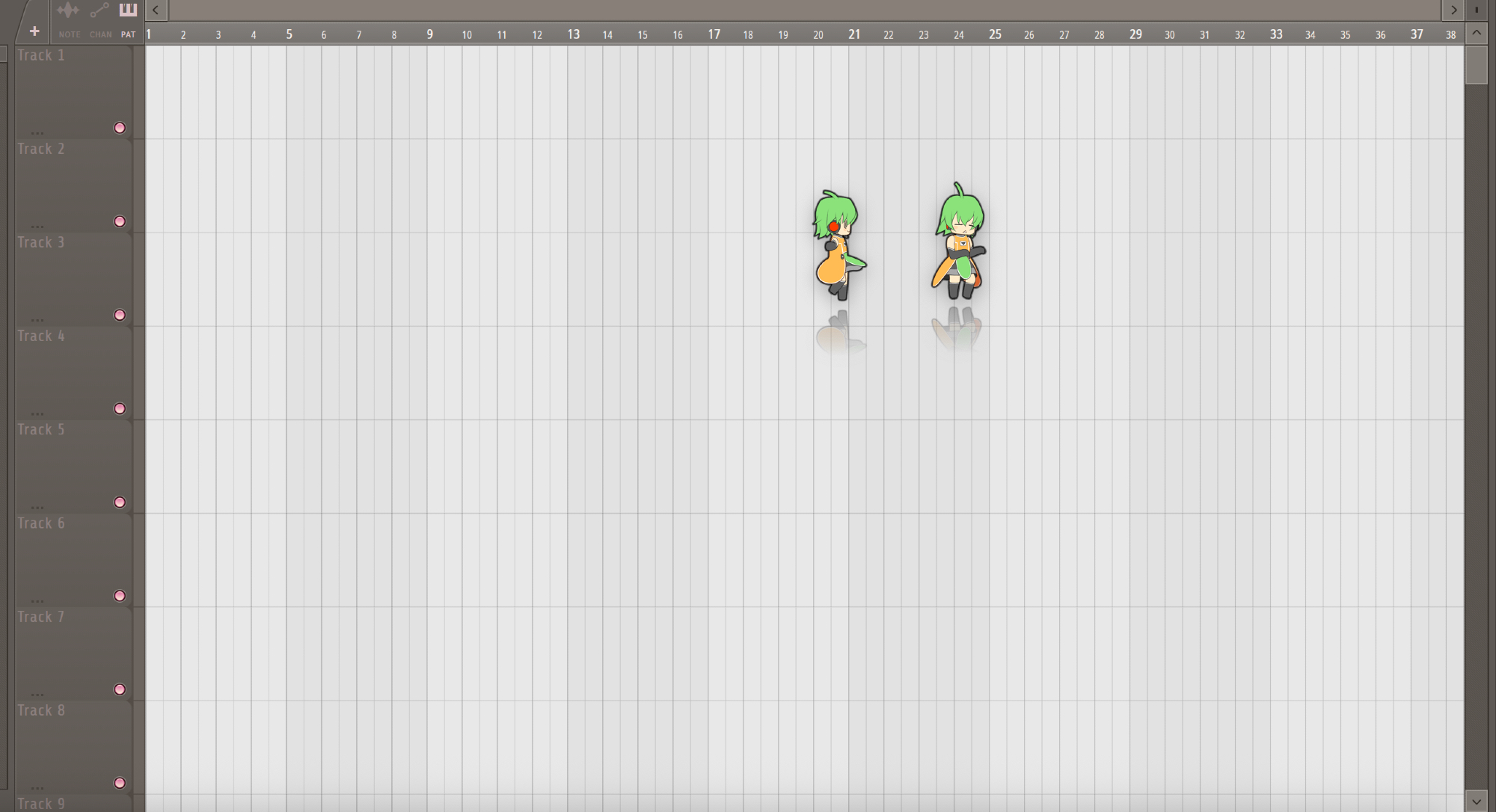This screenshot has width=1496, height=812.
Task: Mute Track 1 using its pink button
Action: tap(120, 128)
